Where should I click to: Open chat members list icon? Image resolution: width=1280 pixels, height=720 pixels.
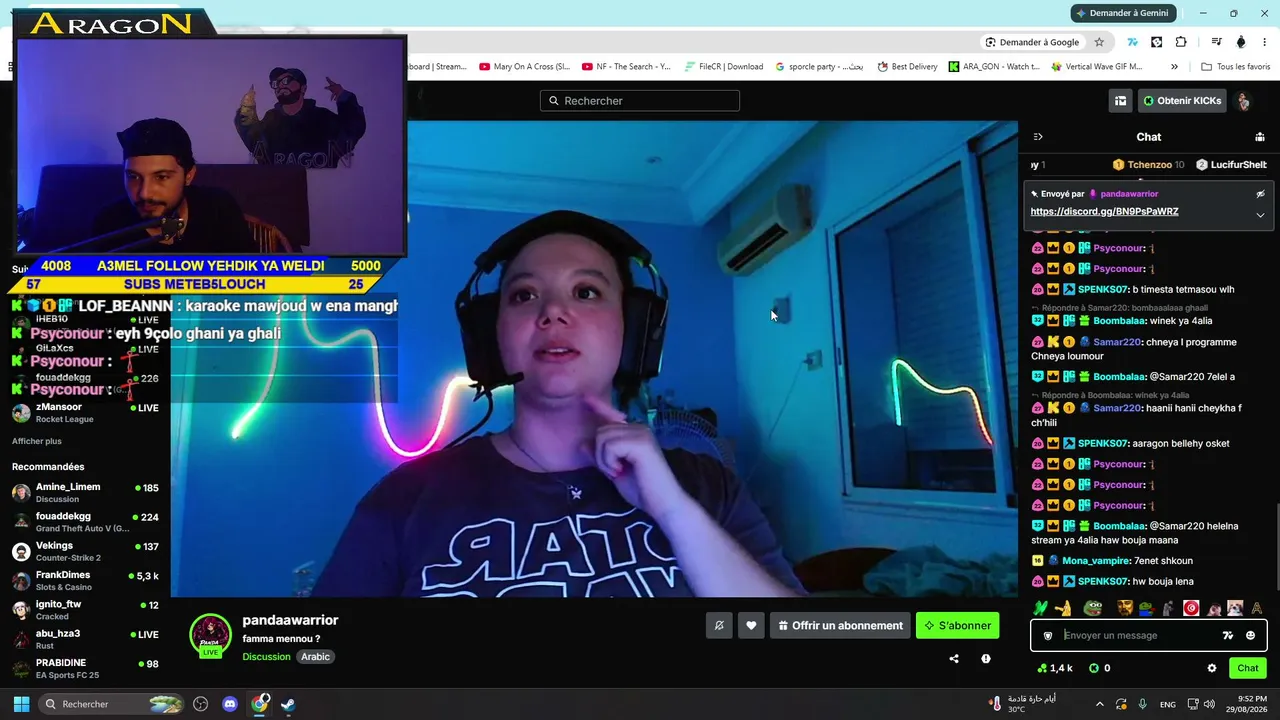1260,137
